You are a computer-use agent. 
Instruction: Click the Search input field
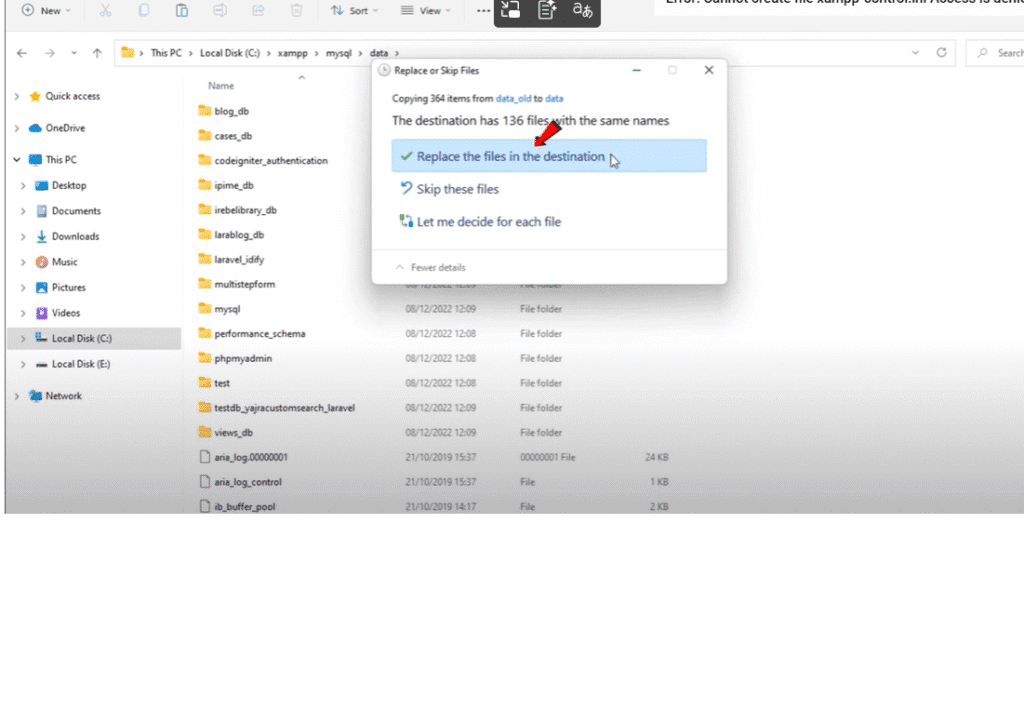(x=996, y=53)
